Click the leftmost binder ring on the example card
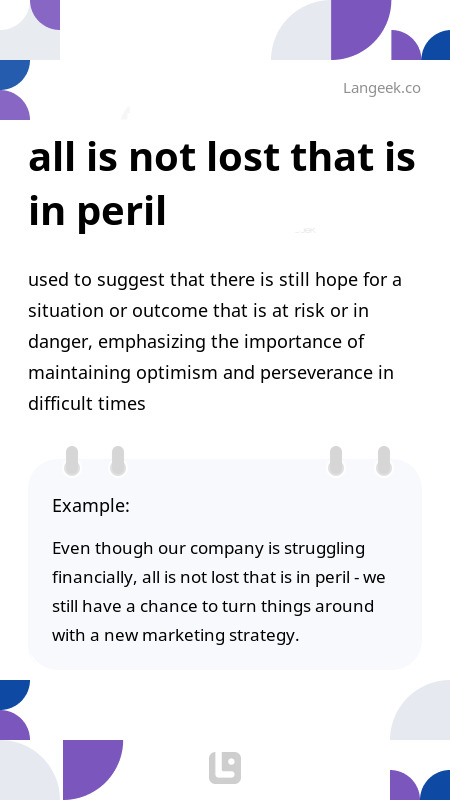Viewport: 450px width, 800px height. (x=72, y=461)
